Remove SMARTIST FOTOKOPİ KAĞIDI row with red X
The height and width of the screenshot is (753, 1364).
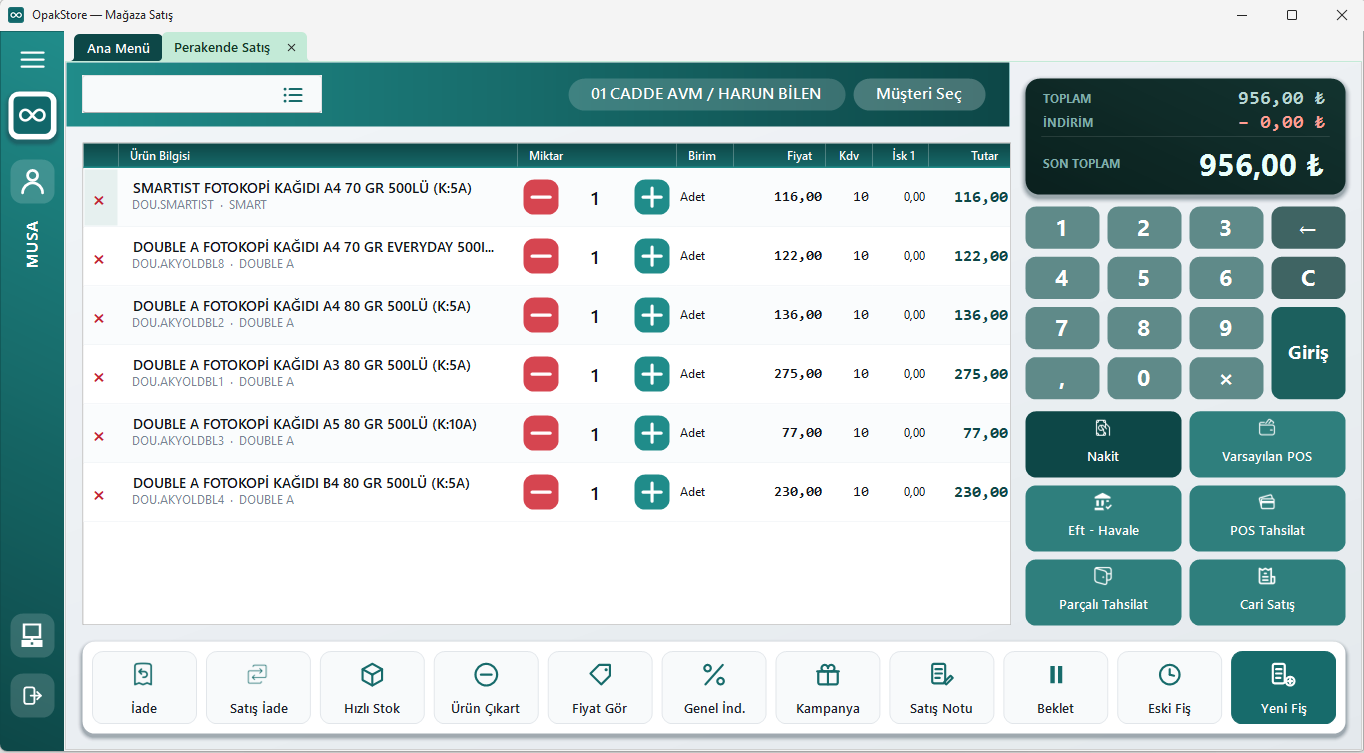click(99, 200)
